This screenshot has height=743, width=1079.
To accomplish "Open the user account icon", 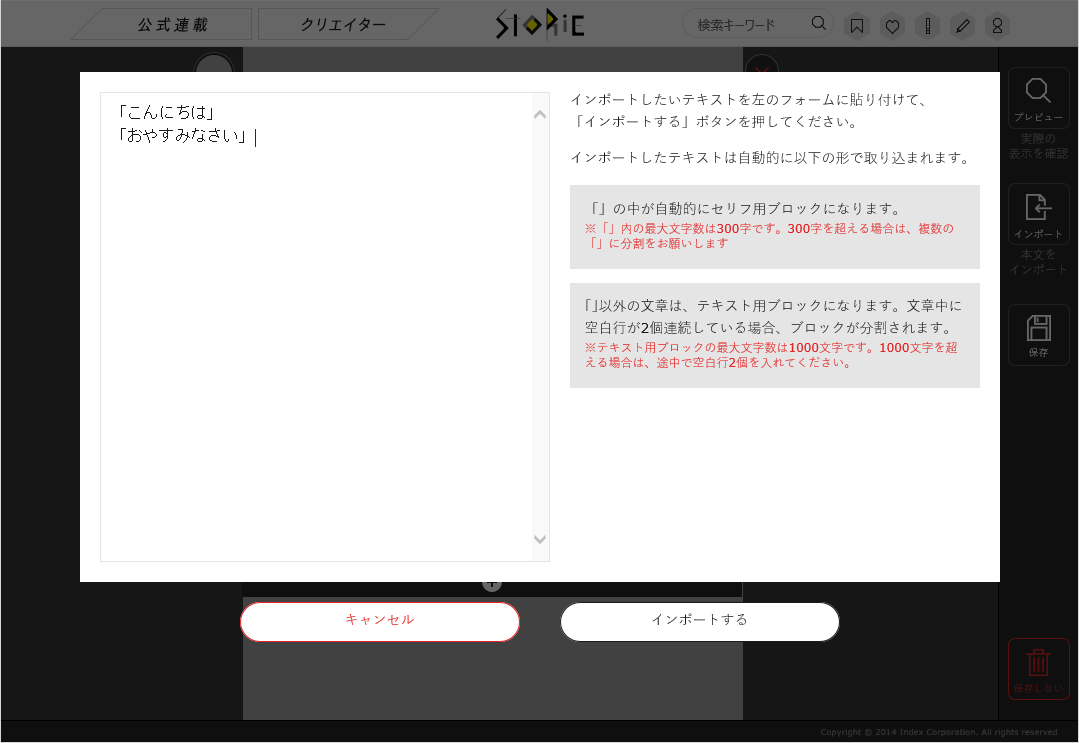I will pyautogui.click(x=997, y=26).
